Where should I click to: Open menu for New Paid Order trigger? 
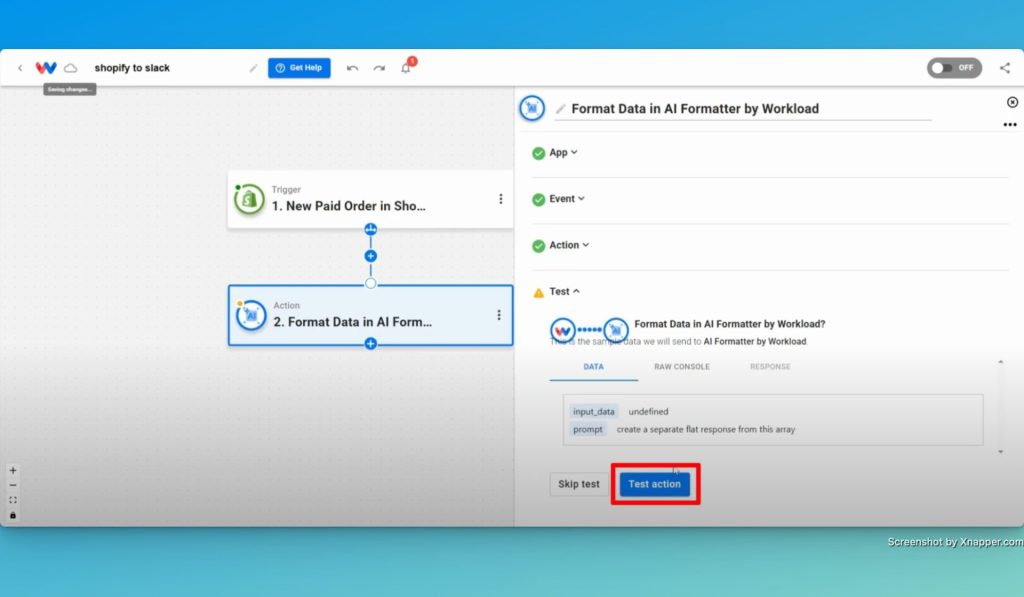(x=501, y=199)
